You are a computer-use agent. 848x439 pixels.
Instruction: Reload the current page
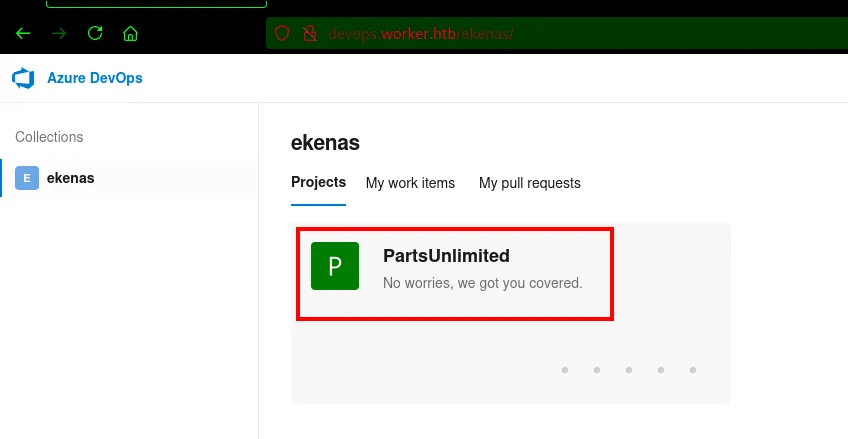click(x=95, y=33)
